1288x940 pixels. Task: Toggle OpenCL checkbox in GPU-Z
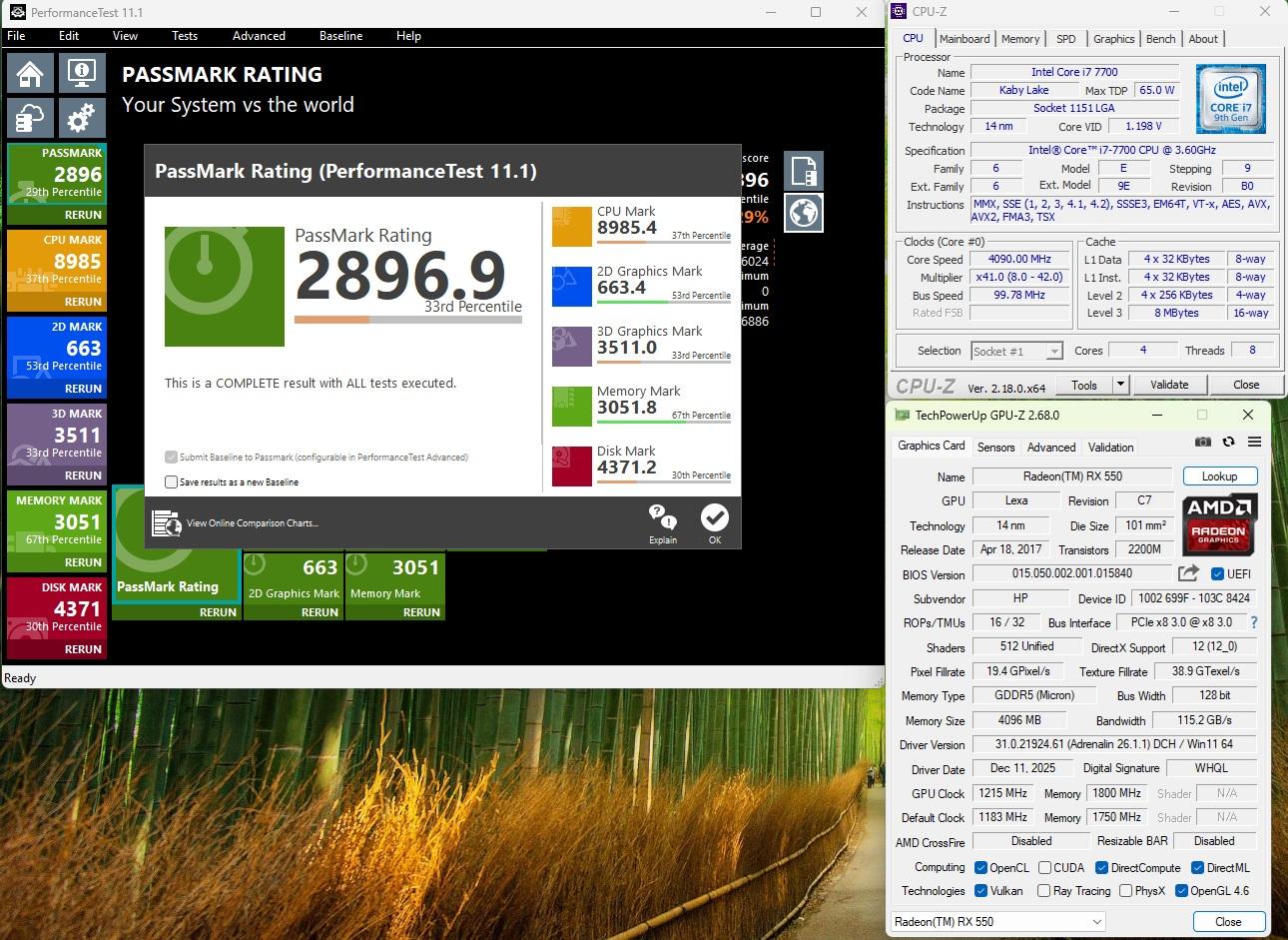click(x=980, y=868)
